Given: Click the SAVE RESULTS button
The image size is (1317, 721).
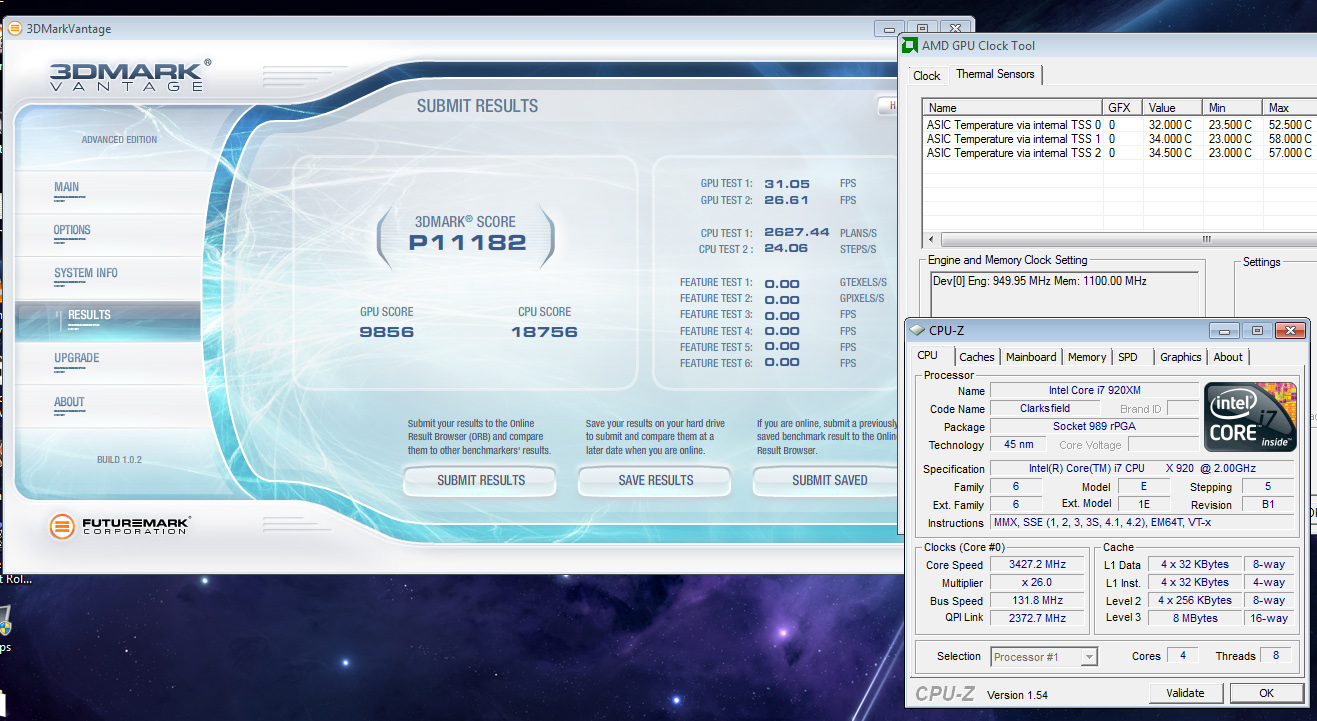Looking at the screenshot, I should tap(656, 481).
